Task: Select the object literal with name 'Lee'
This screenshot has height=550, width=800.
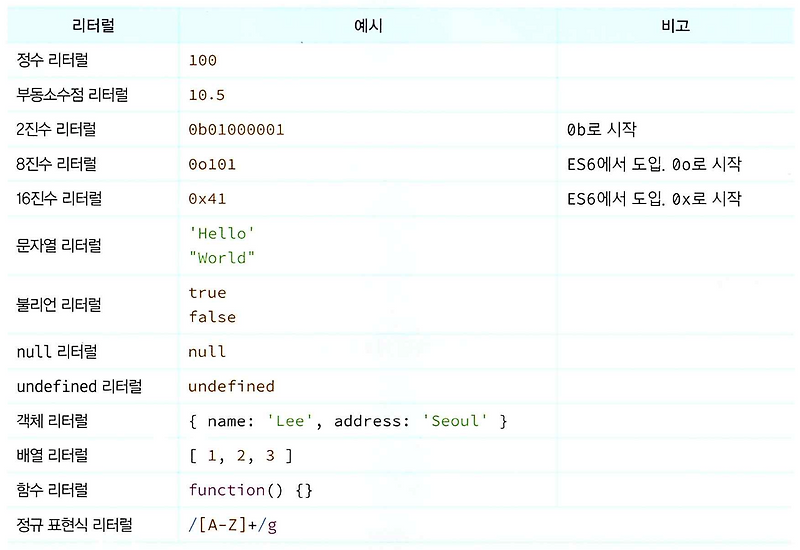Action: [348, 421]
